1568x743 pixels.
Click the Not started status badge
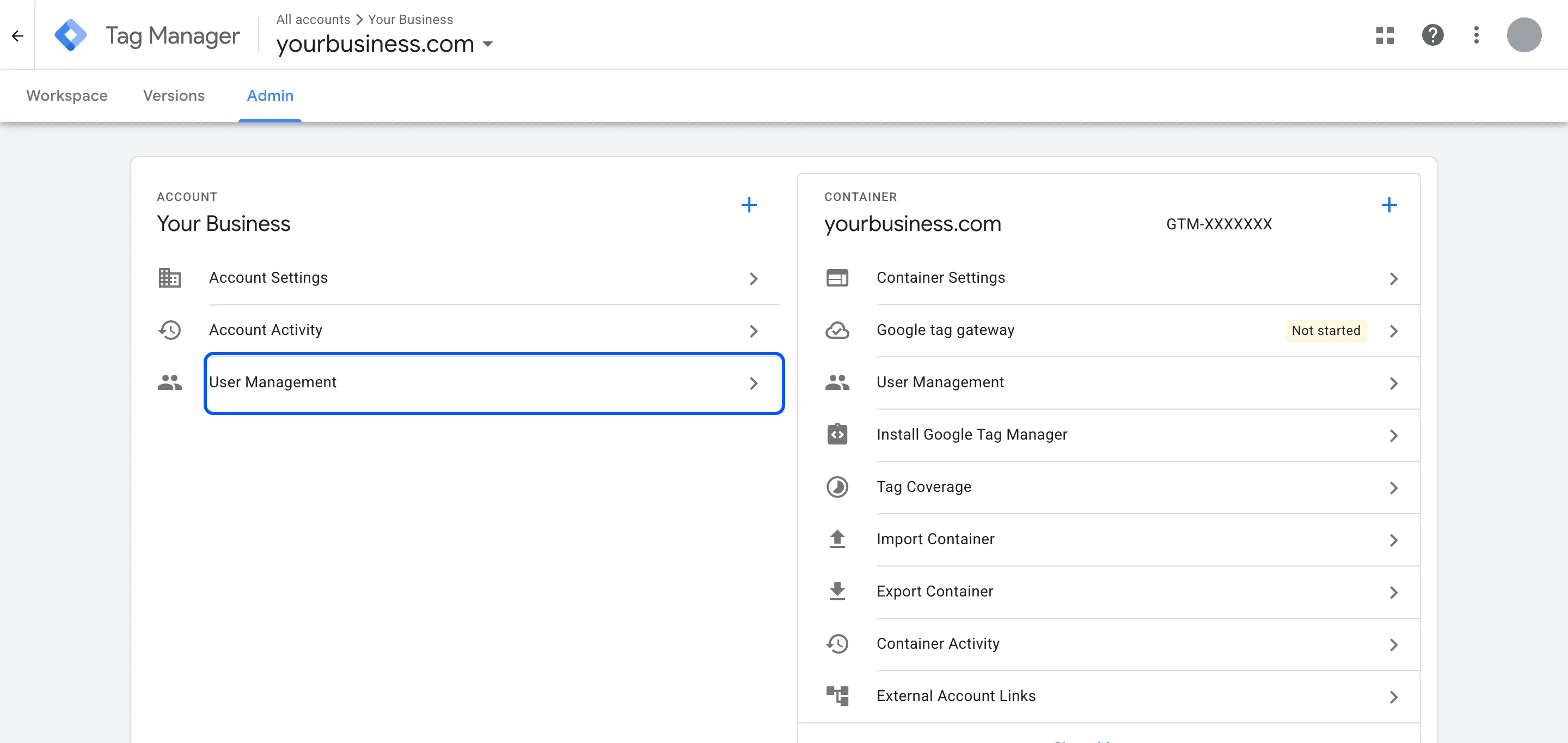tap(1326, 331)
